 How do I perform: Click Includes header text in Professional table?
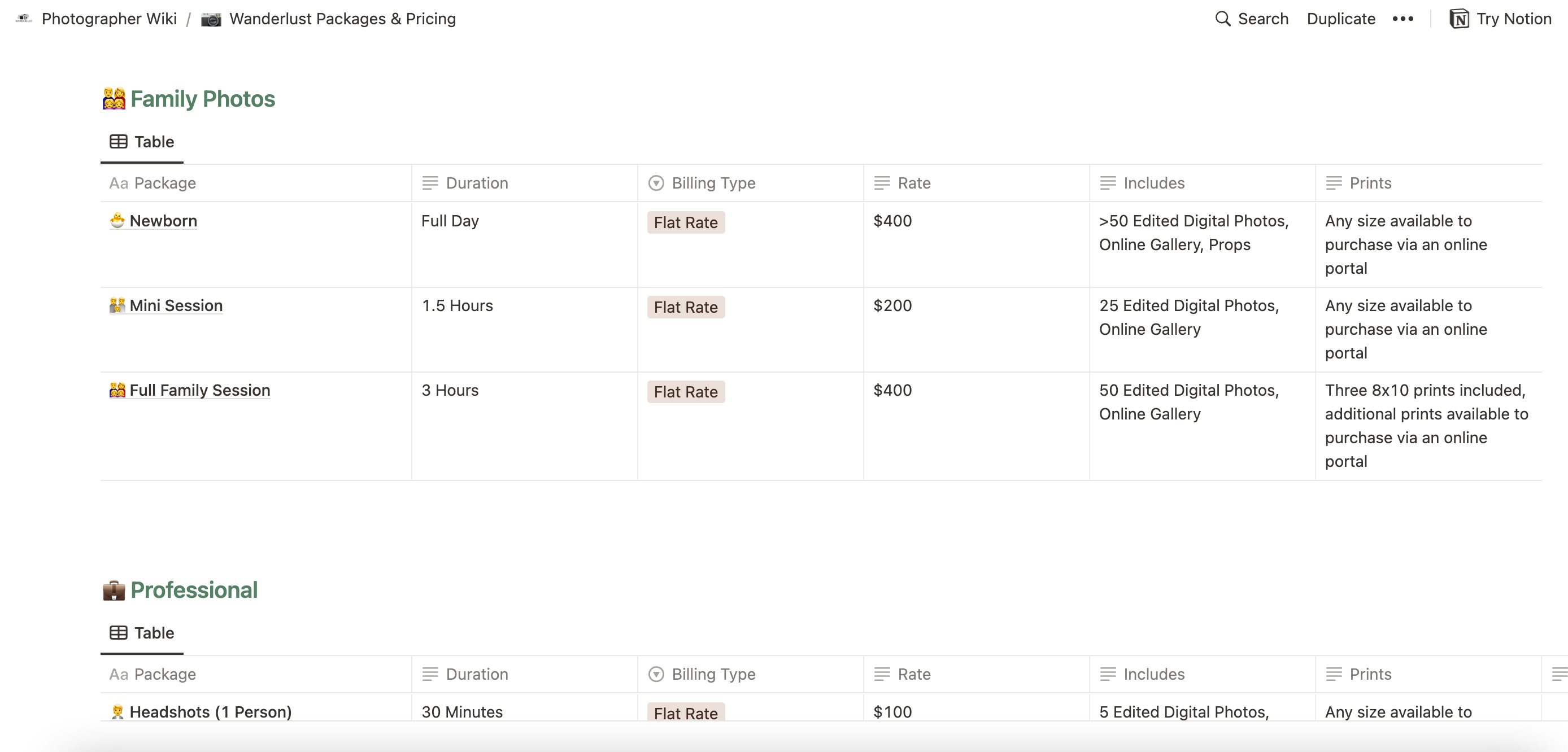1154,674
